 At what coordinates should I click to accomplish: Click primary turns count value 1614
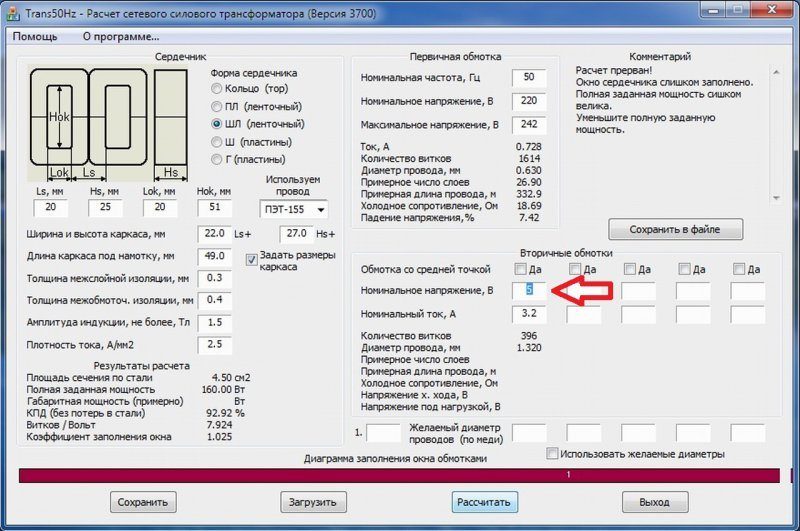[529, 159]
